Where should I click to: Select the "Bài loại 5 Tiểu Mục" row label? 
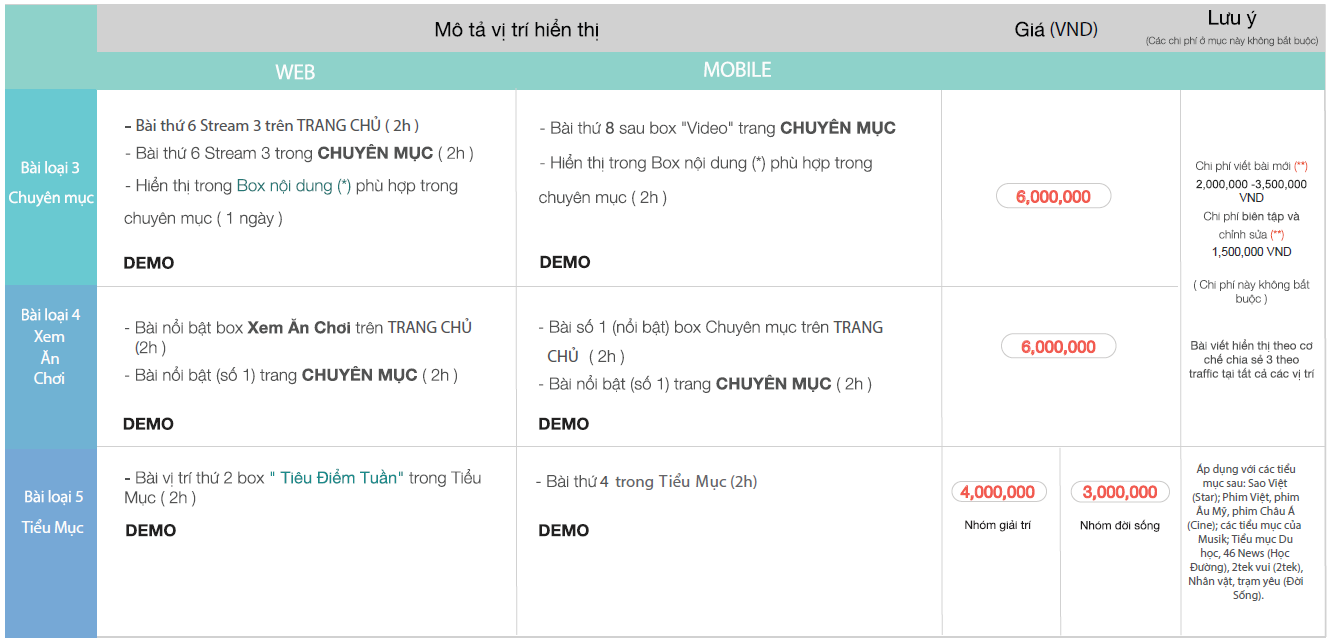click(x=51, y=512)
